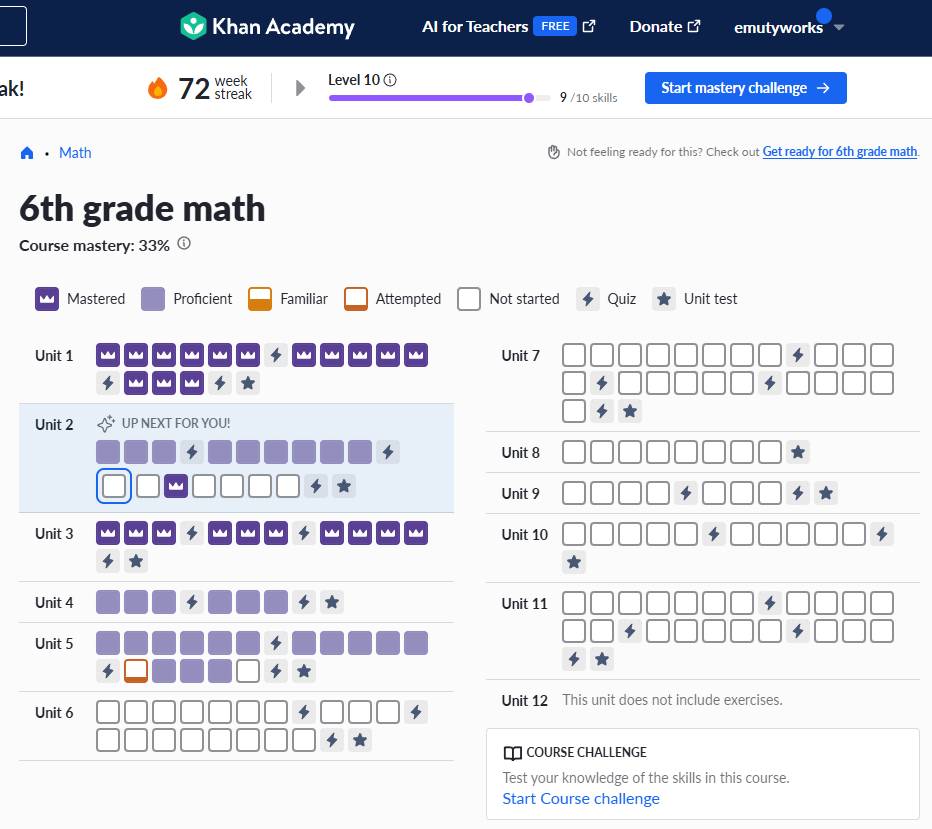Open Unit 4 first quiz lightning icon

click(x=191, y=602)
